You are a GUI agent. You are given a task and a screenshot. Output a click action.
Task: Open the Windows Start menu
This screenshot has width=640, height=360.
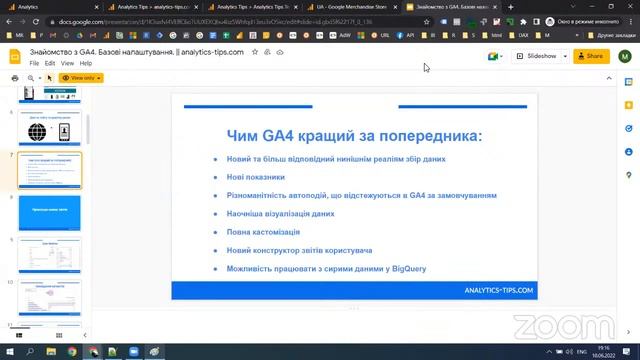pos(10,351)
